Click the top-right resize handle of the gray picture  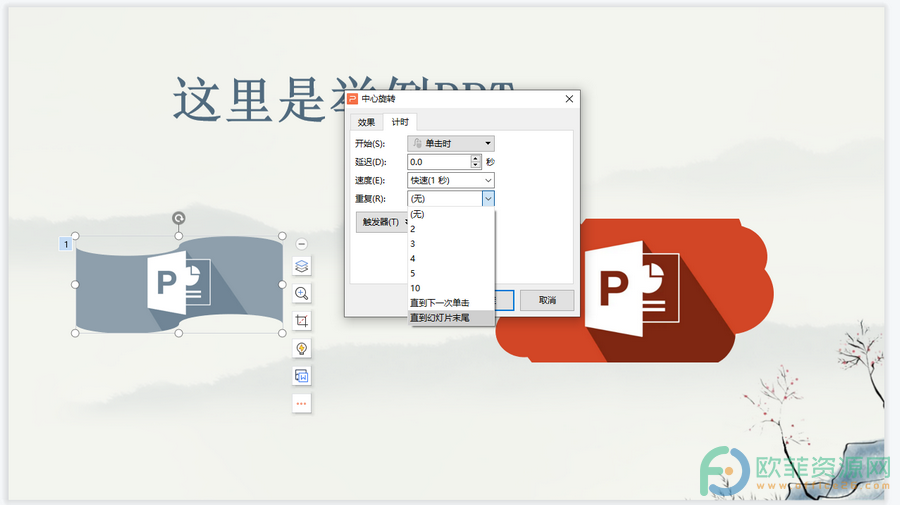(282, 236)
